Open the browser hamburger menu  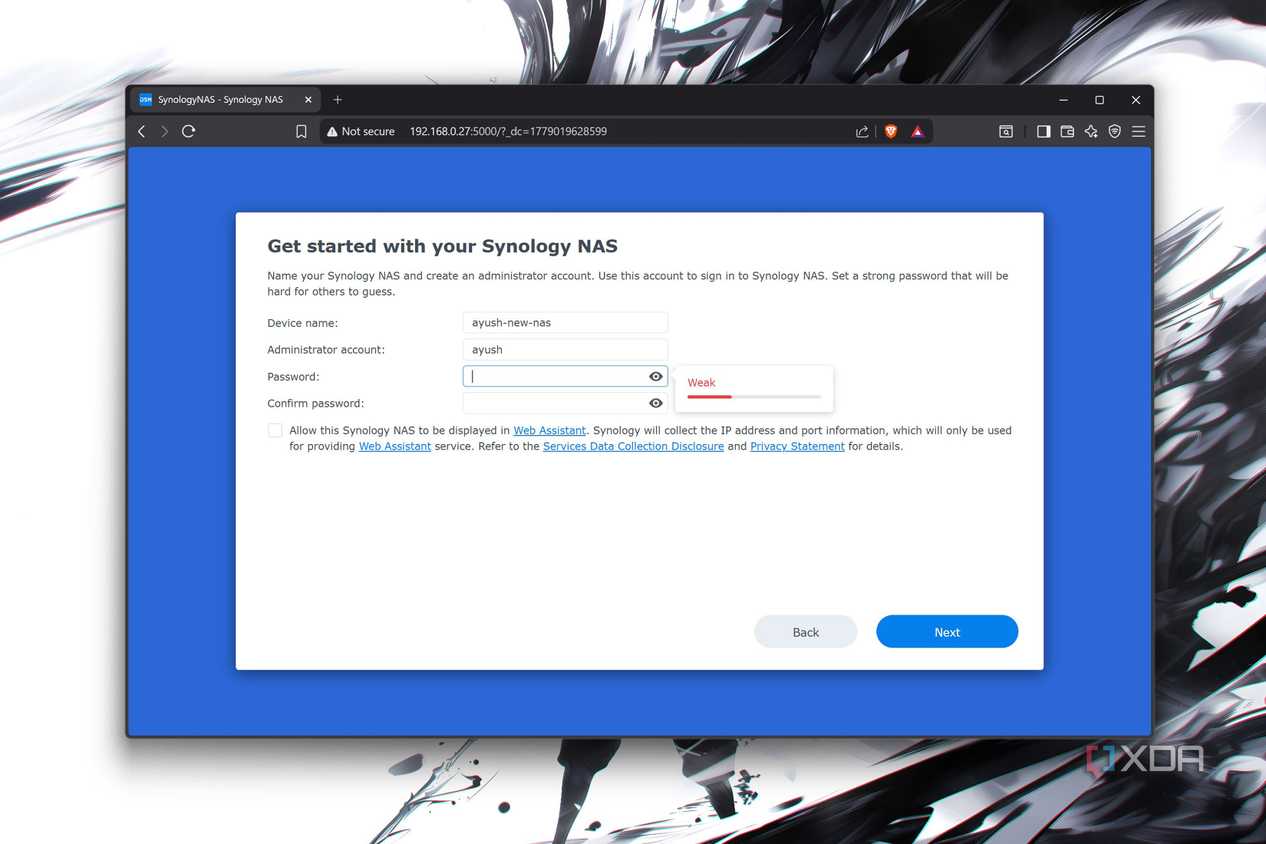coord(1138,131)
